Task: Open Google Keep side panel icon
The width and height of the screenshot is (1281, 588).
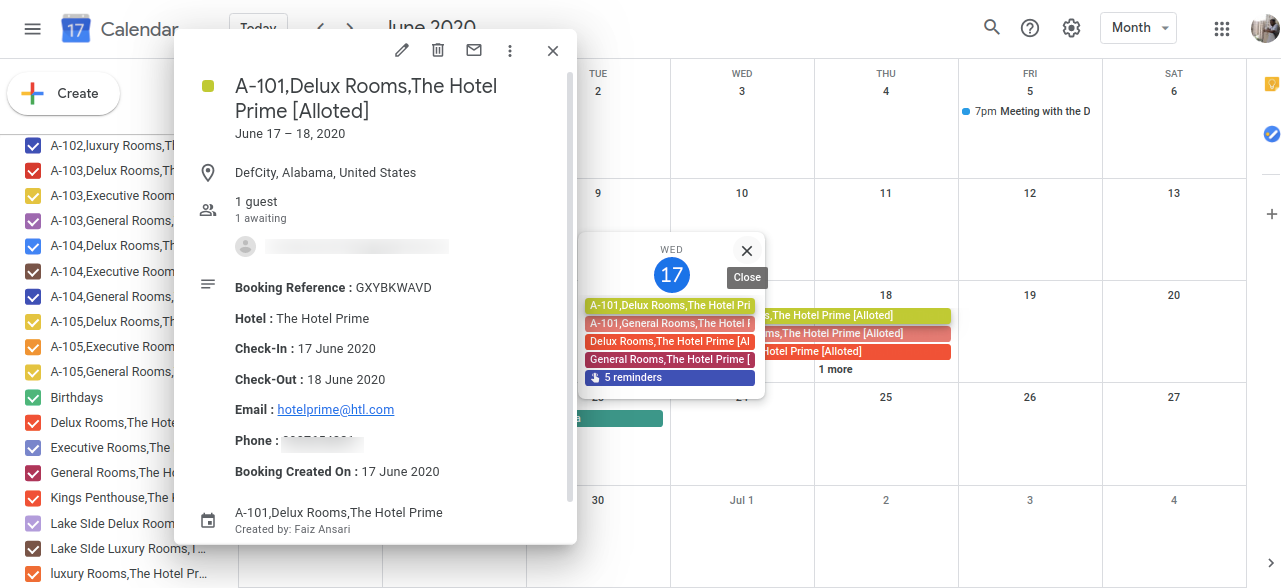Action: click(x=1272, y=84)
